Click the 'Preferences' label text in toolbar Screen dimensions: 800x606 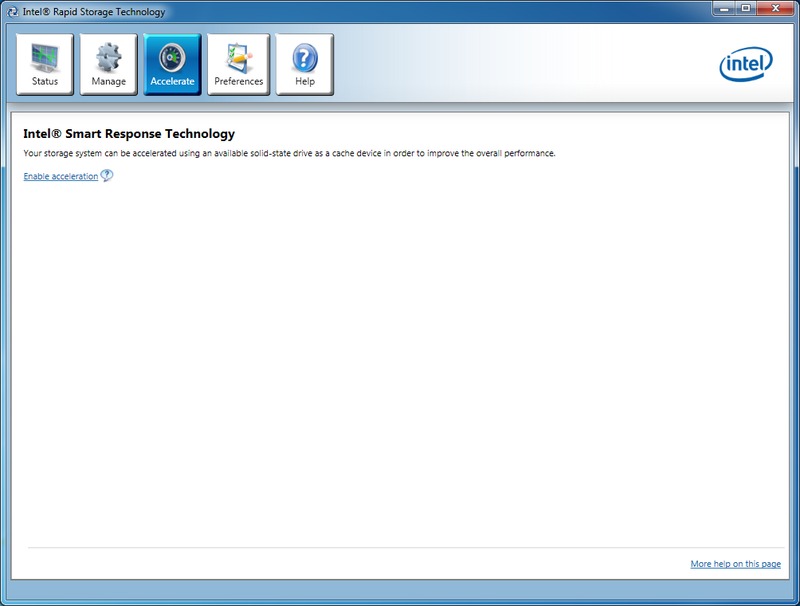coord(239,82)
